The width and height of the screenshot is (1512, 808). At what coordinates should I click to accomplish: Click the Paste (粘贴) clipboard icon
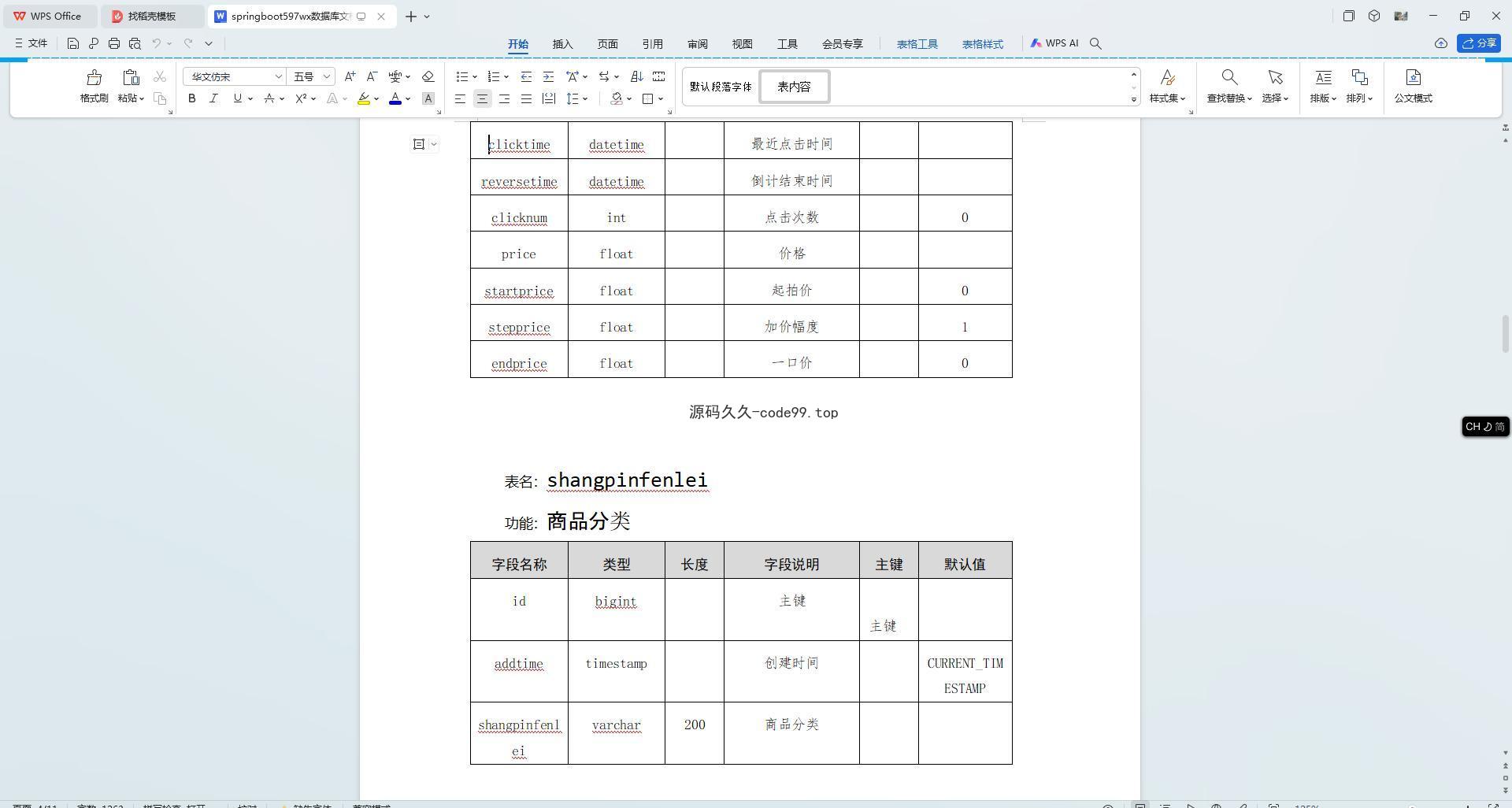131,77
